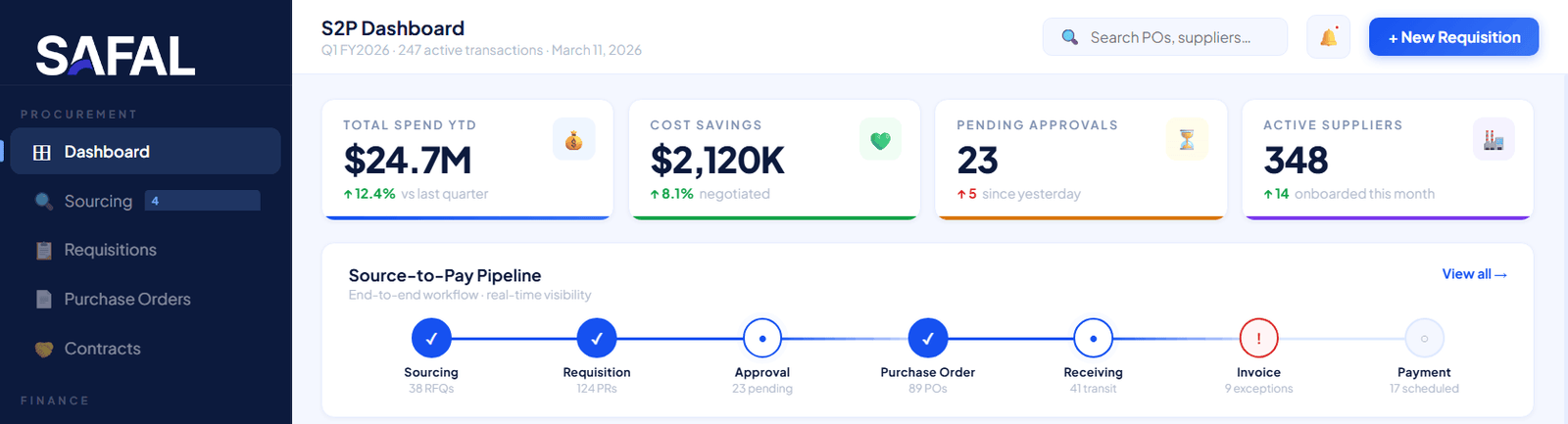Open the Invoice exceptions warning step
1568x424 pixels.
1258,339
